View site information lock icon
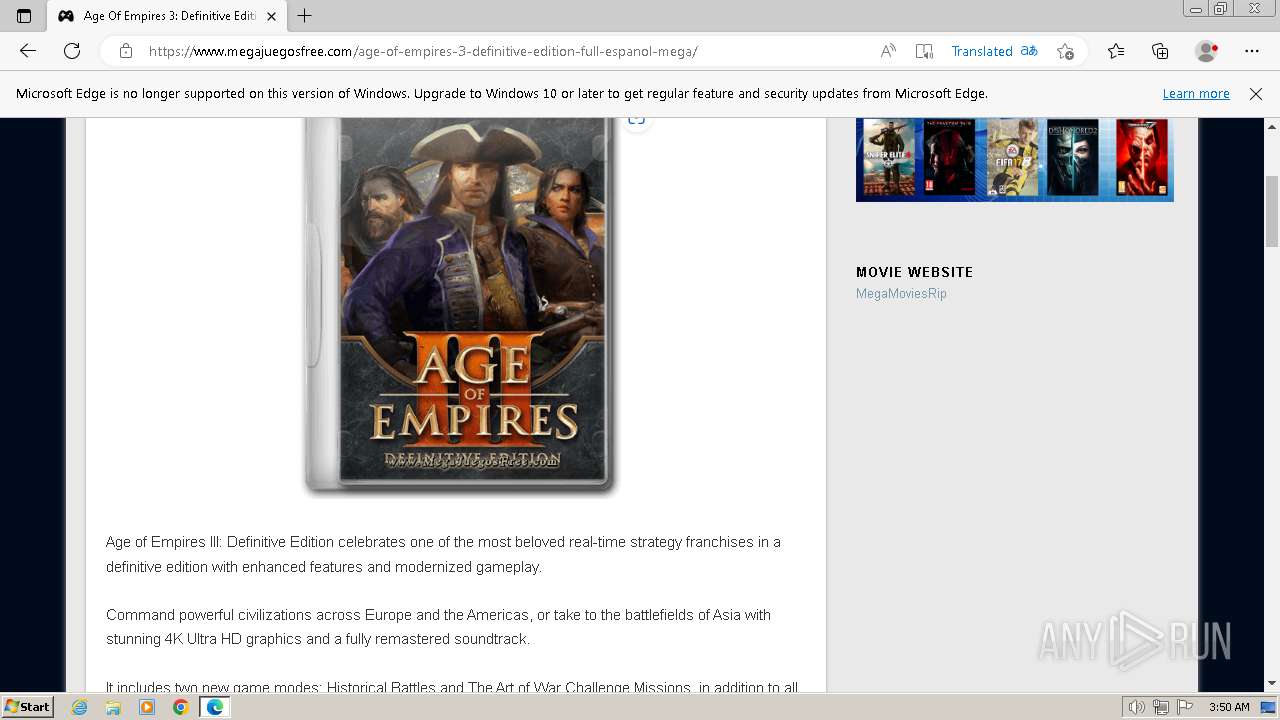The width and height of the screenshot is (1280, 720). tap(125, 51)
